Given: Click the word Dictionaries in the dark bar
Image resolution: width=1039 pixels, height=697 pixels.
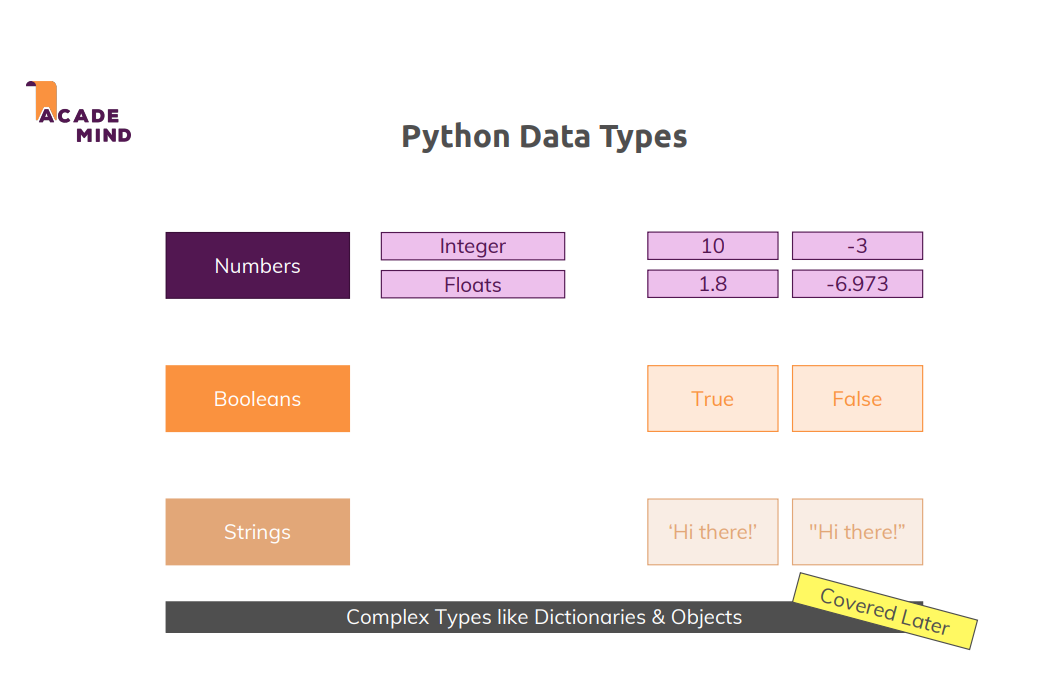Looking at the screenshot, I should (590, 617).
